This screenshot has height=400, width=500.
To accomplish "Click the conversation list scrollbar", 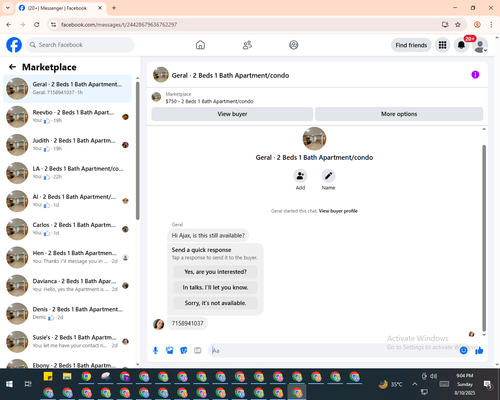I will (138, 151).
